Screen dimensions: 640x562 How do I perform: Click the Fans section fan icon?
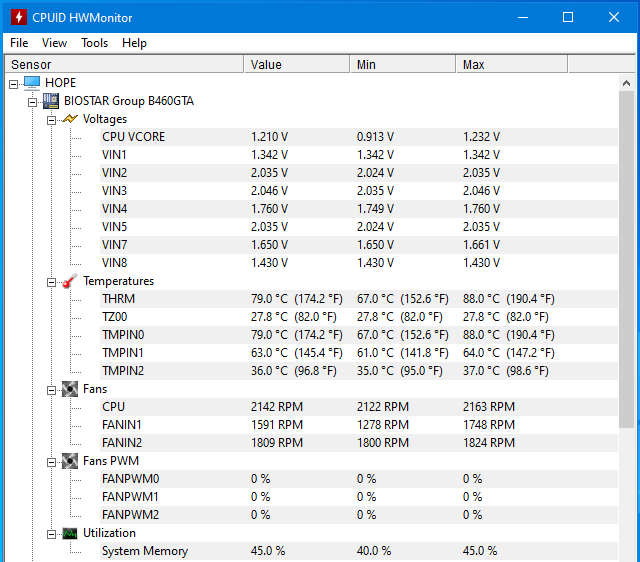tap(70, 389)
